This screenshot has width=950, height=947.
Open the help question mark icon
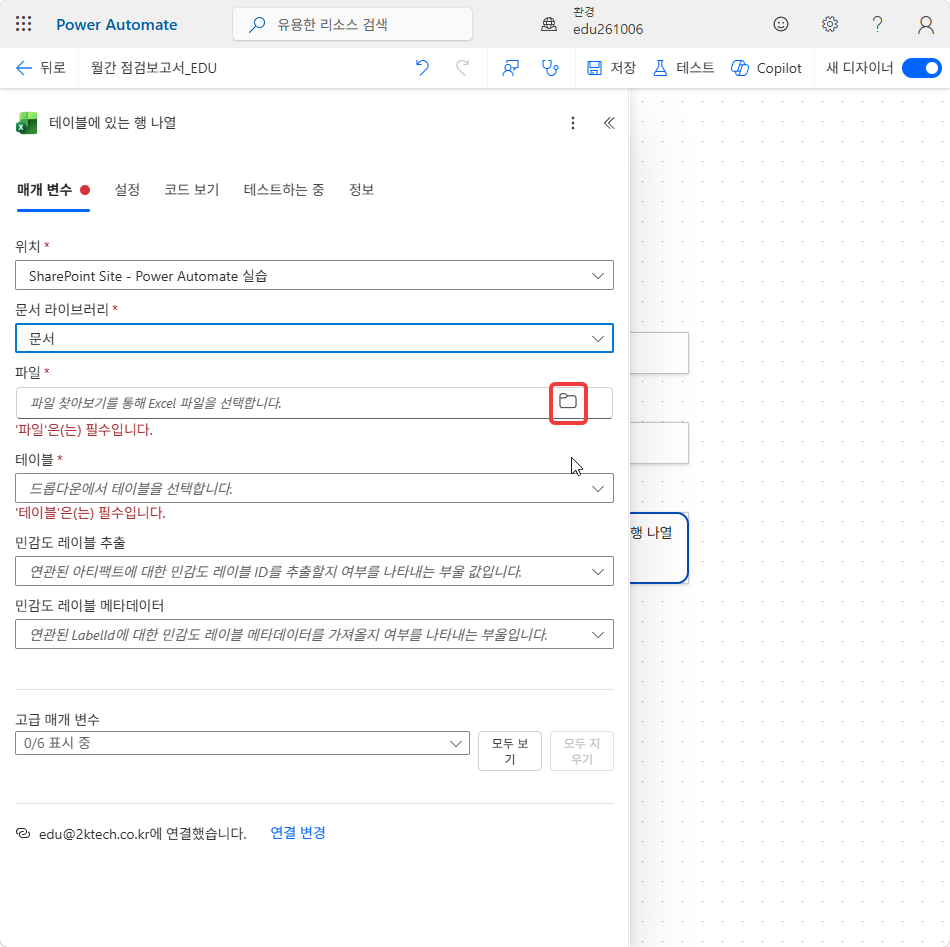pos(877,24)
